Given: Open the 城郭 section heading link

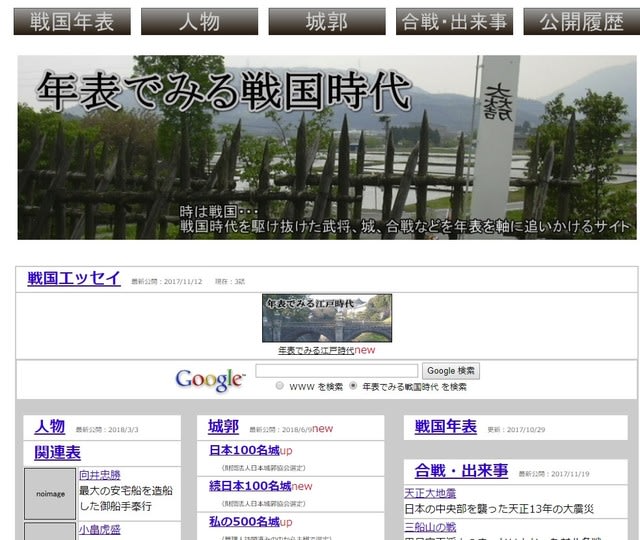Looking at the screenshot, I should pos(223,427).
